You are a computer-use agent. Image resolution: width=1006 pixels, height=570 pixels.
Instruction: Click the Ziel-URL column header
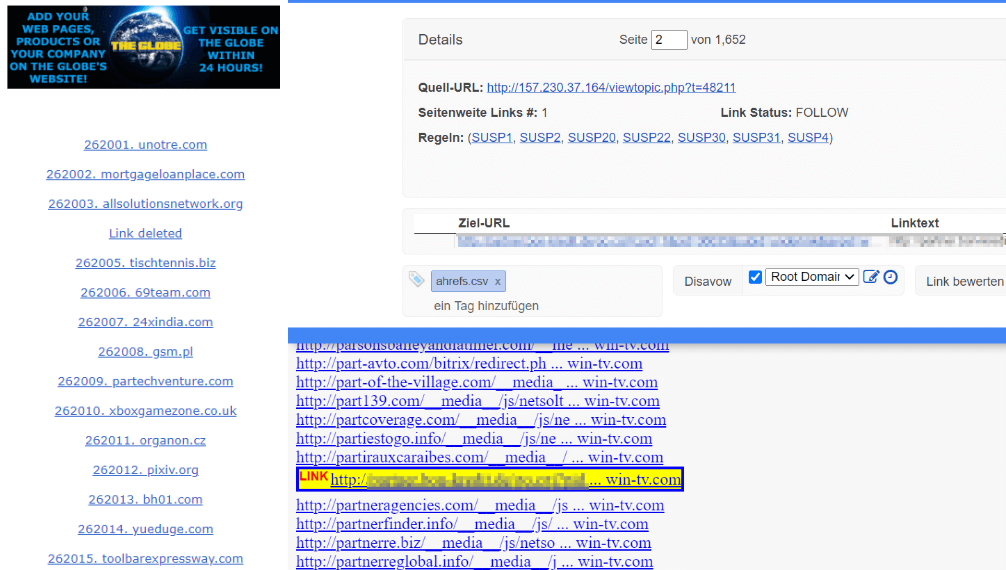(x=484, y=223)
